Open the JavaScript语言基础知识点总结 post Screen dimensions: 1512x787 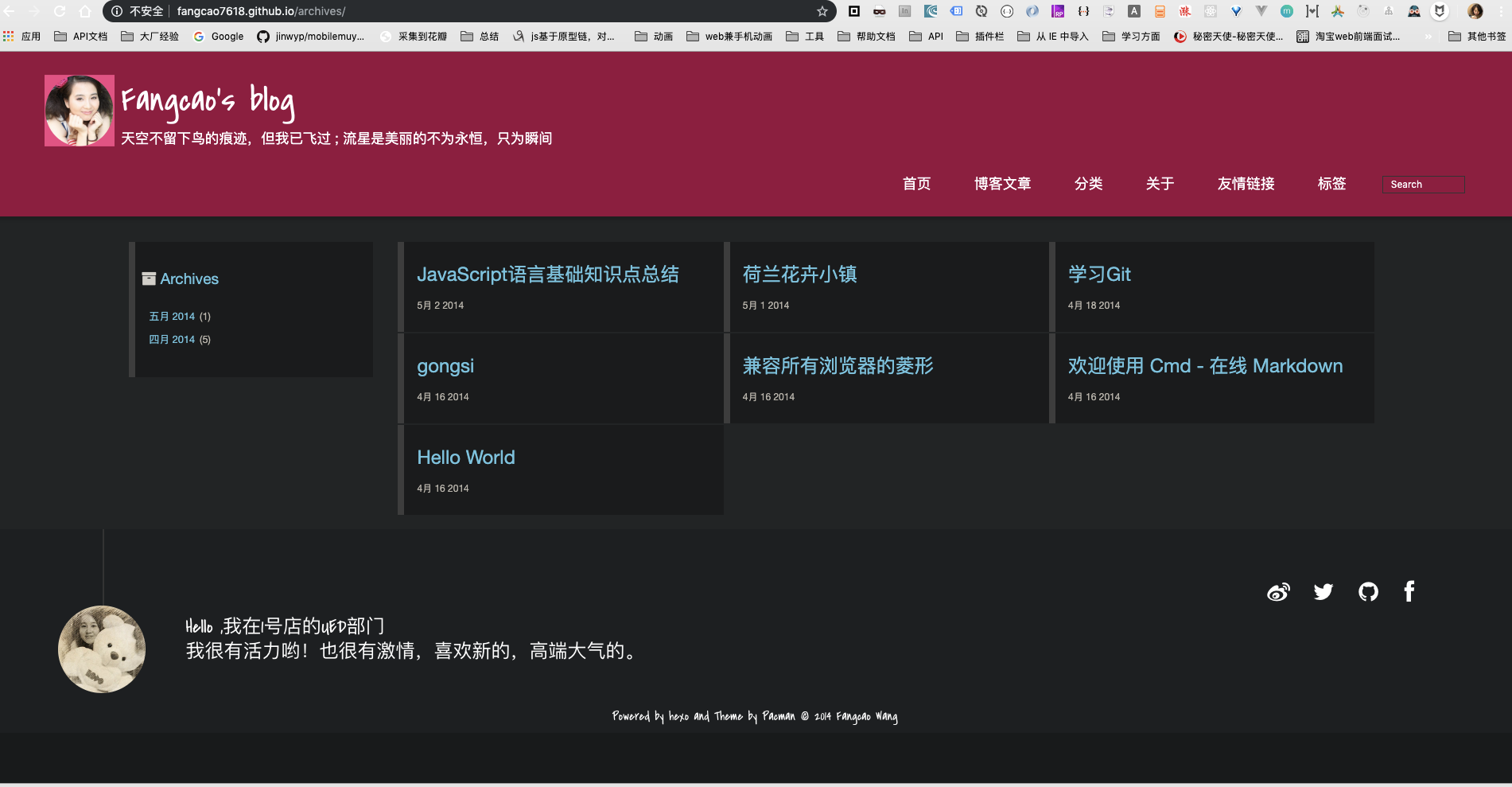pyautogui.click(x=548, y=275)
